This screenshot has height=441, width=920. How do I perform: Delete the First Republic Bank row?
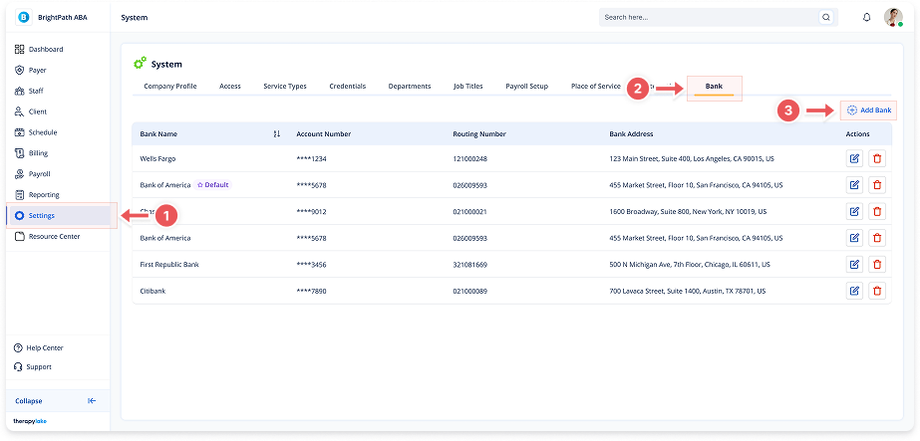coord(877,264)
